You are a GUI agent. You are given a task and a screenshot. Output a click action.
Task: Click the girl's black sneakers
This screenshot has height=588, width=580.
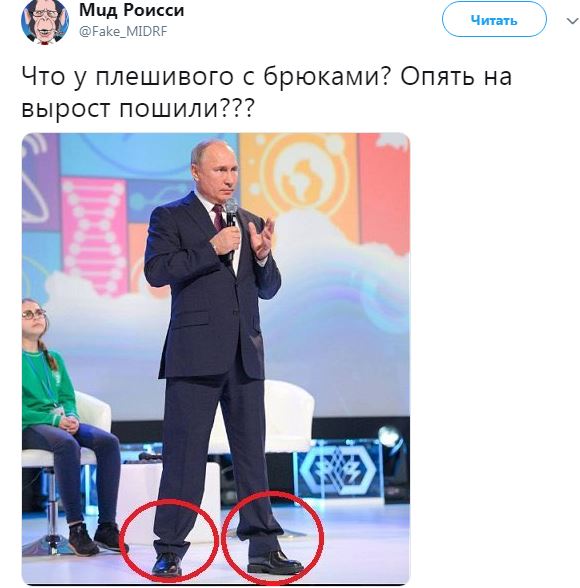tap(94, 538)
